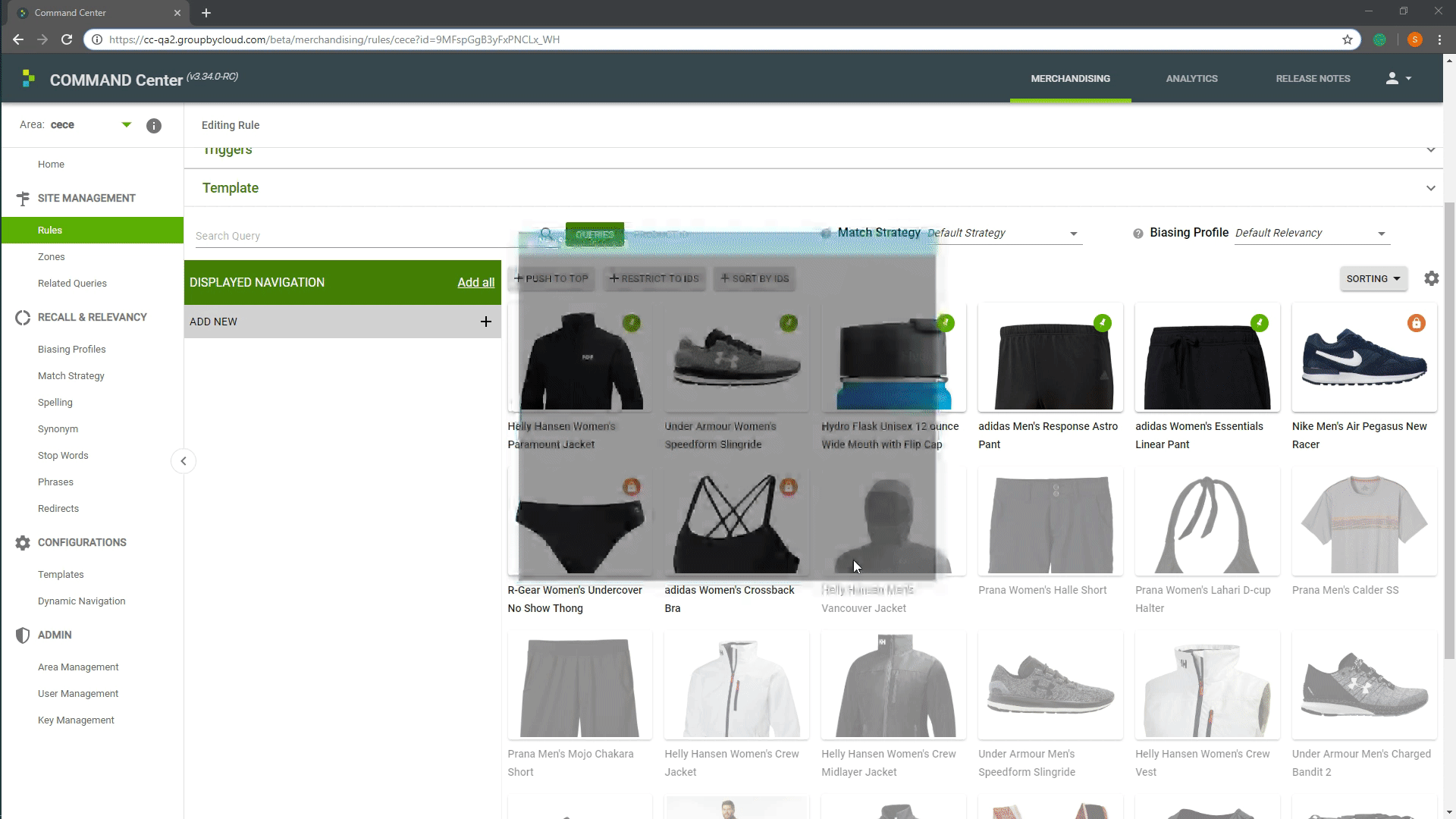Open the Match Strategy dropdown
Viewport: 1456px width, 819px height.
click(x=1005, y=233)
